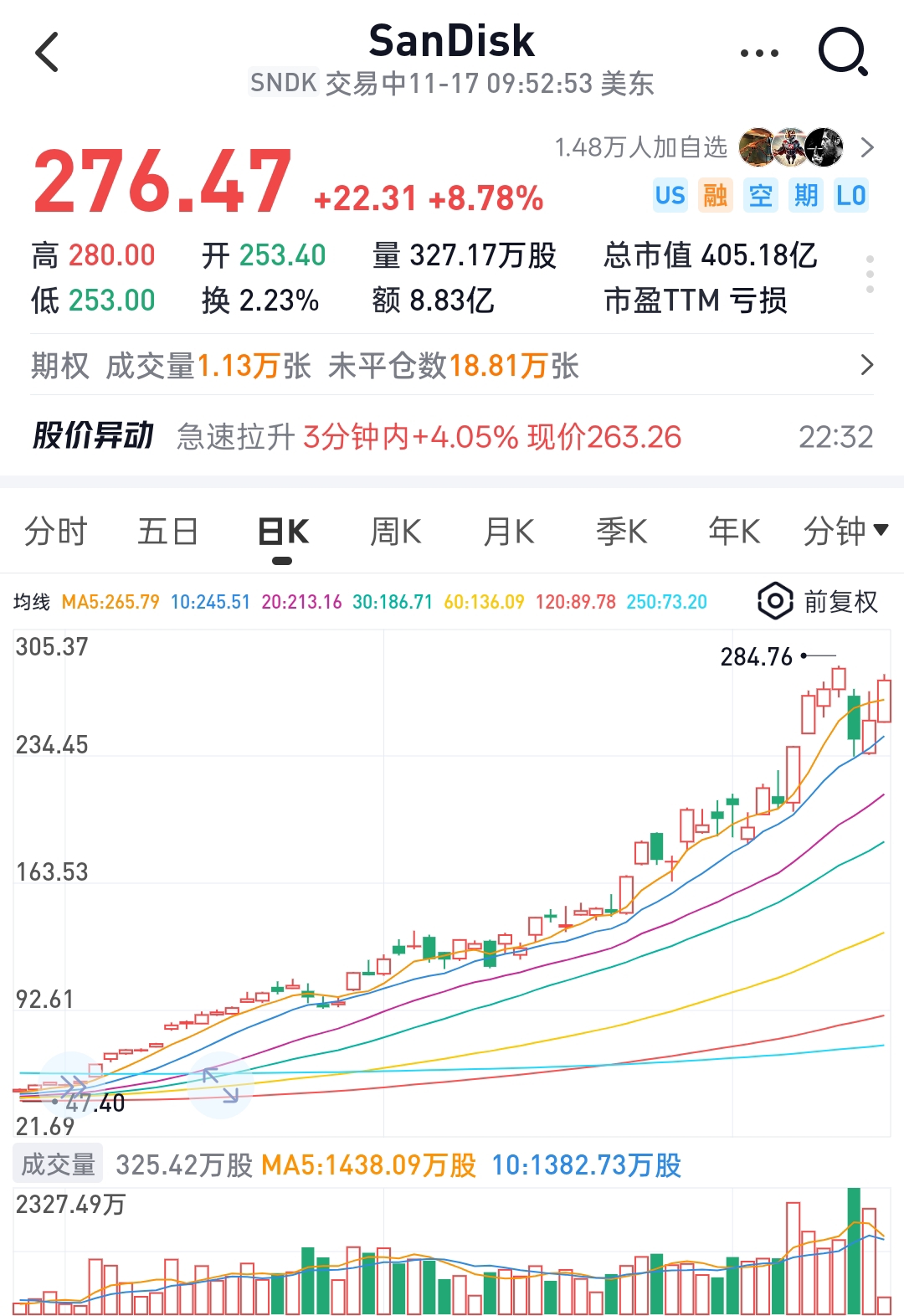Image resolution: width=904 pixels, height=1316 pixels.
Task: Tap the volume 10:1382.73万股 value
Action: [x=586, y=1164]
